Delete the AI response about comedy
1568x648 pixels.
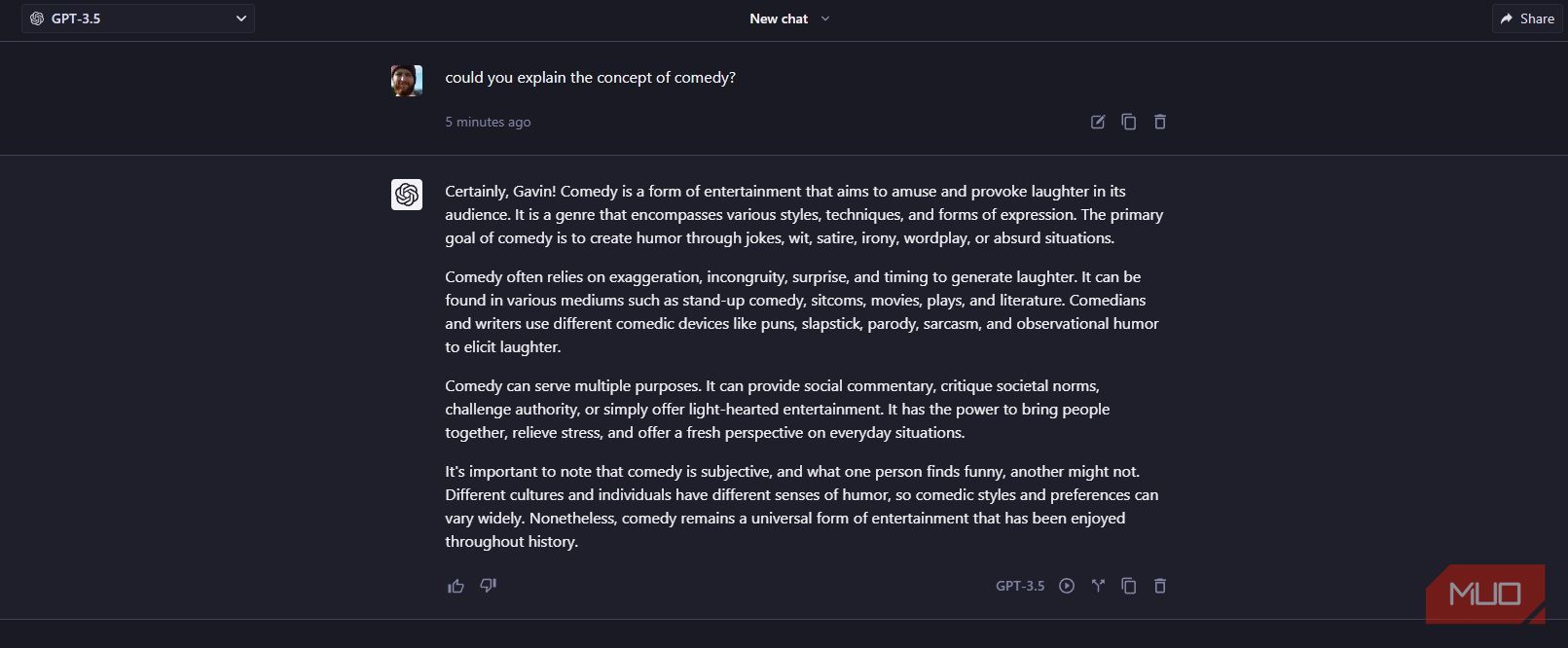pos(1160,586)
